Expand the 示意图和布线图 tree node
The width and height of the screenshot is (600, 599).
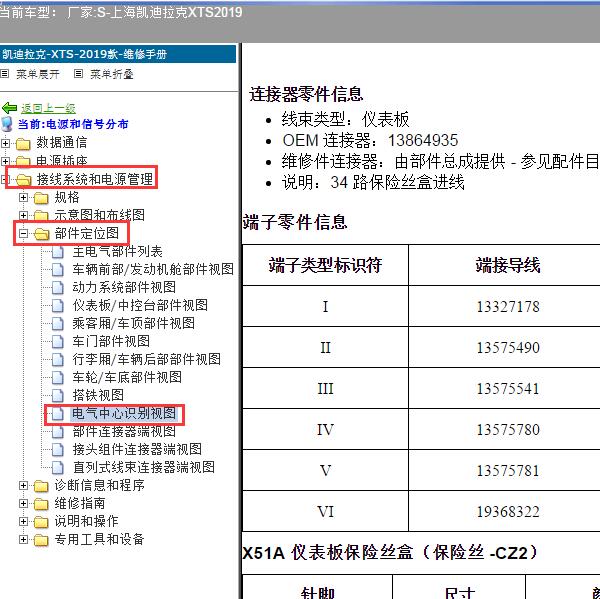(x=23, y=215)
